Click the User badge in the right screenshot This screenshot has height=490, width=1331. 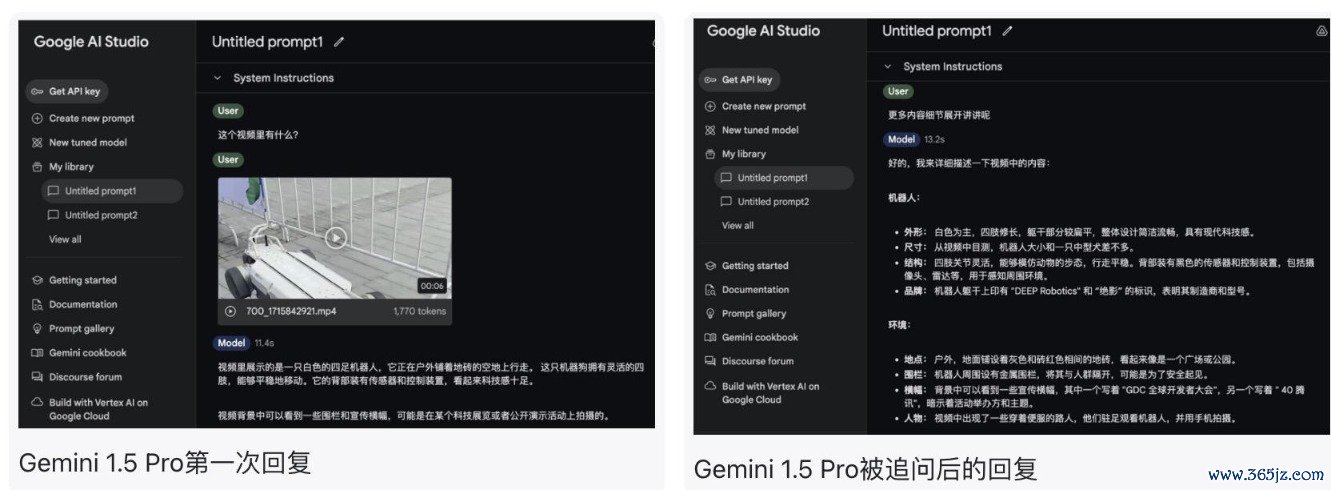898,91
